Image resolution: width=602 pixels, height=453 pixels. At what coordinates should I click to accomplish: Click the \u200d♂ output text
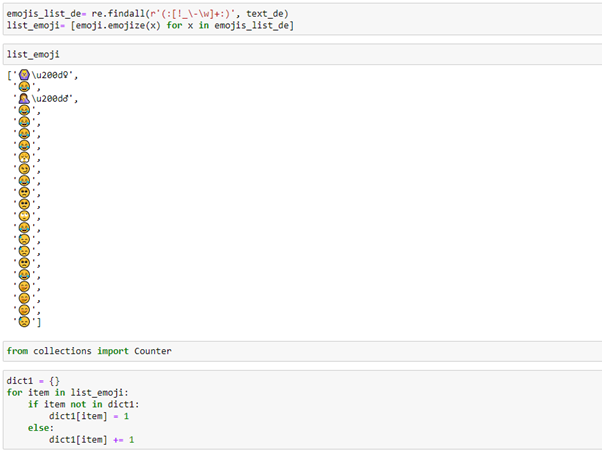(52, 99)
